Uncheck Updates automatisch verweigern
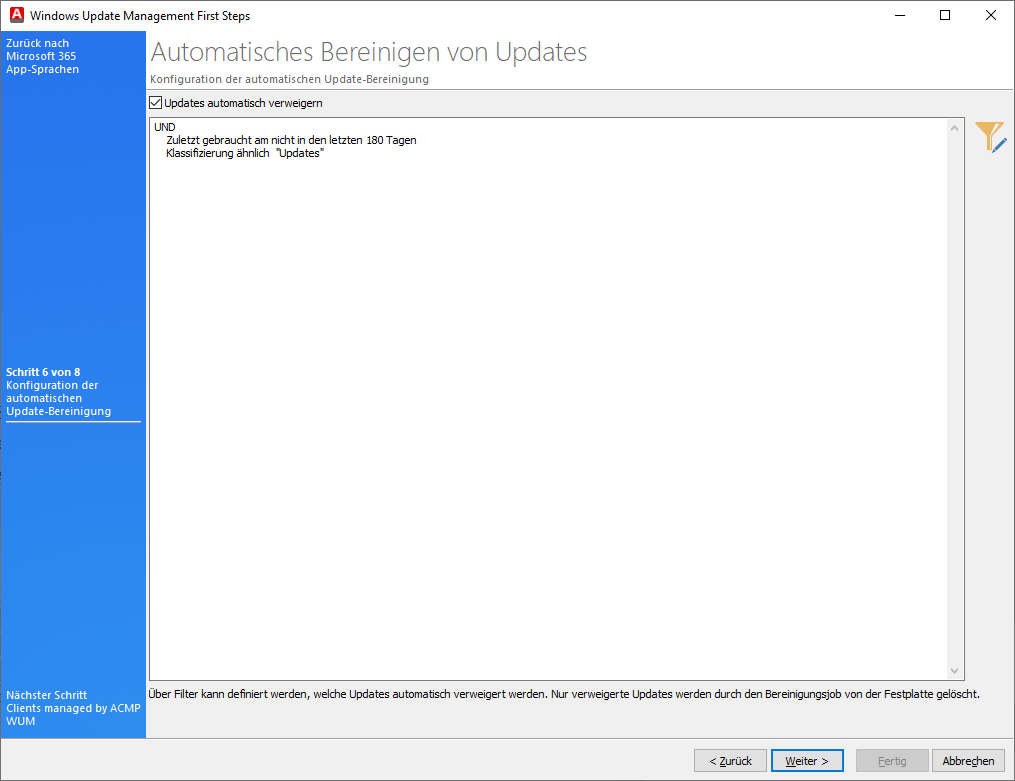Screen dimensions: 1015x781 155,102
